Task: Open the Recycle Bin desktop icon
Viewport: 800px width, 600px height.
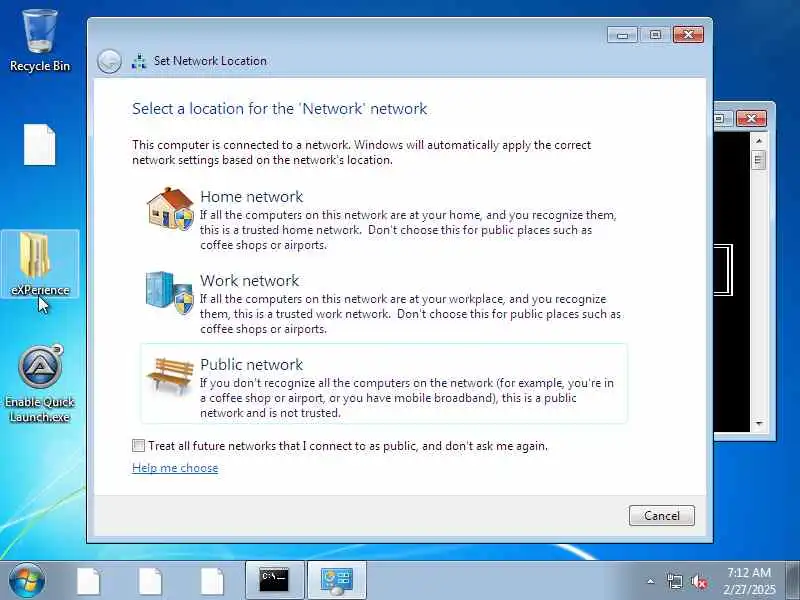Action: 40,40
